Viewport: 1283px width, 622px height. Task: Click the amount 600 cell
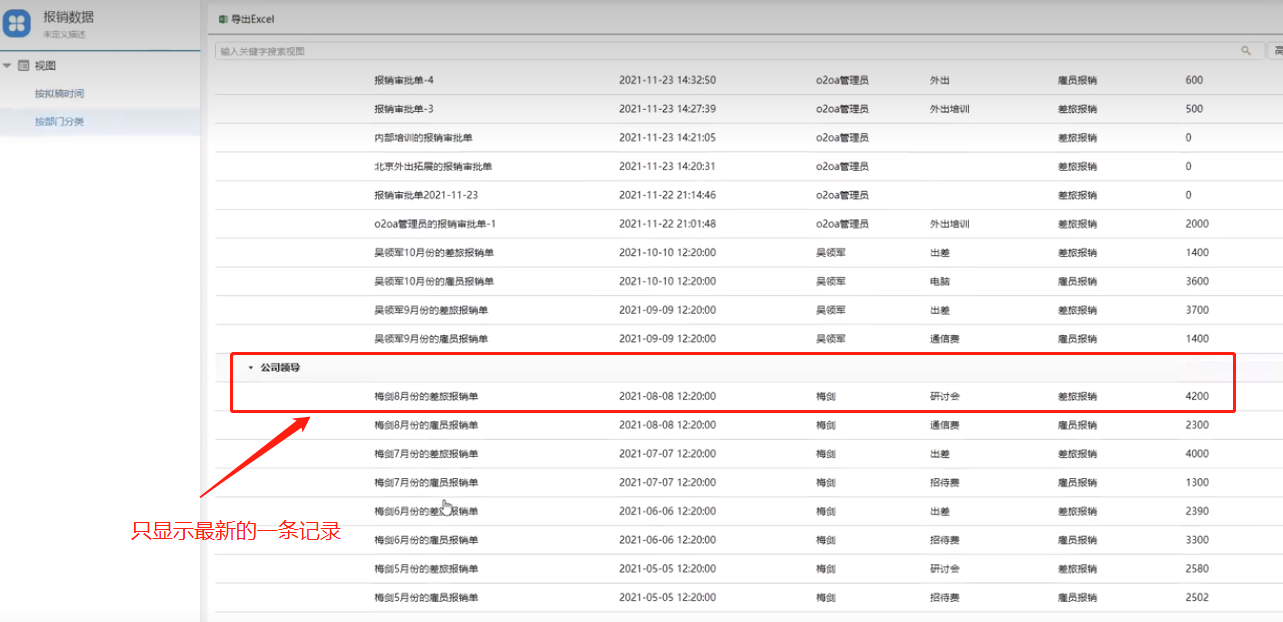tap(1194, 80)
